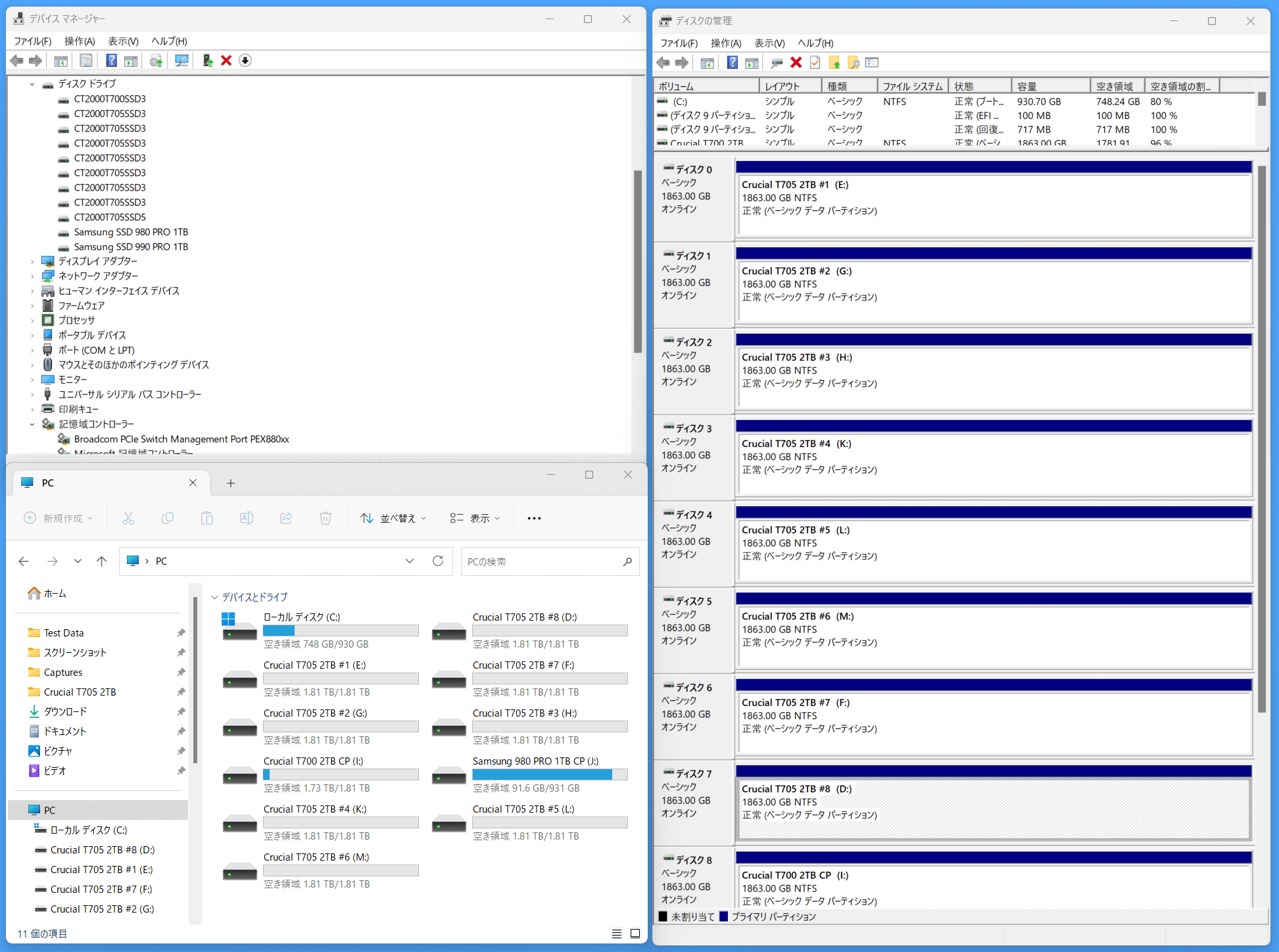
Task: Click Update driver icon in Device Manager toolbar
Action: click(x=156, y=60)
